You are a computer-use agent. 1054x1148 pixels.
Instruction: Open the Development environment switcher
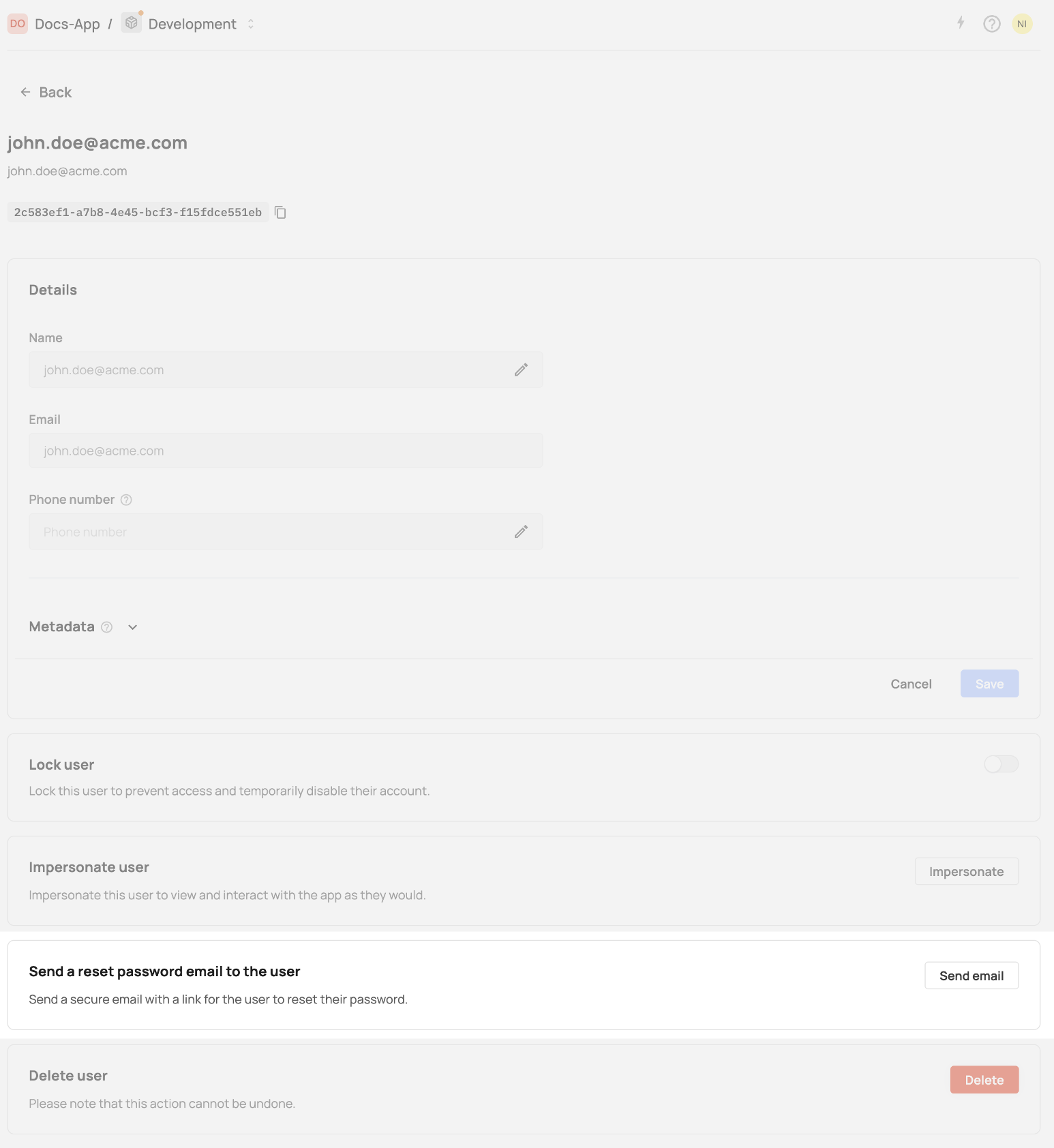coord(250,23)
